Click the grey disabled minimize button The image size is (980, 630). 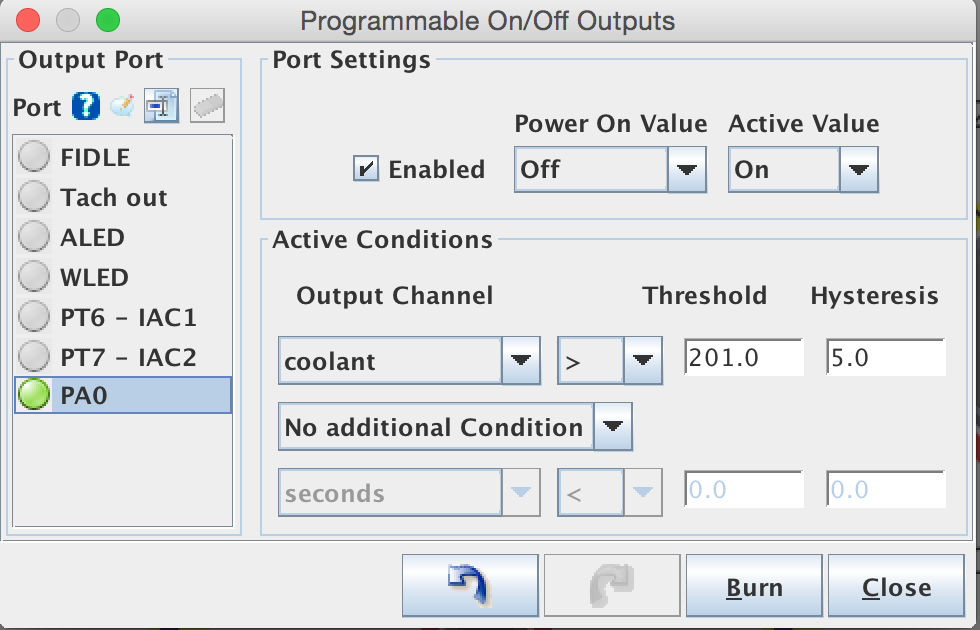(x=68, y=20)
